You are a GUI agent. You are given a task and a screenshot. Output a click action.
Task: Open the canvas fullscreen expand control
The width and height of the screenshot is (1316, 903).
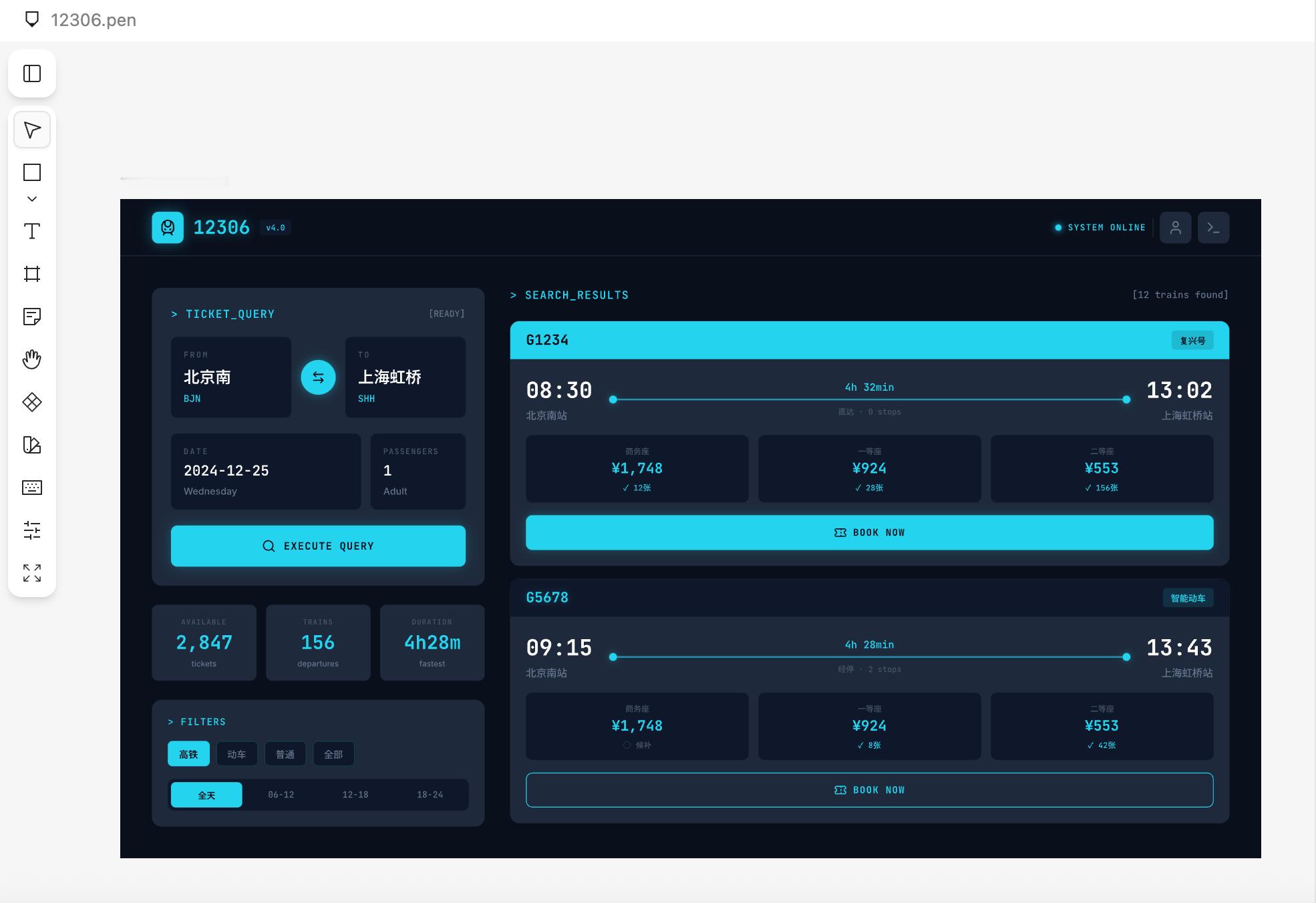[x=31, y=573]
